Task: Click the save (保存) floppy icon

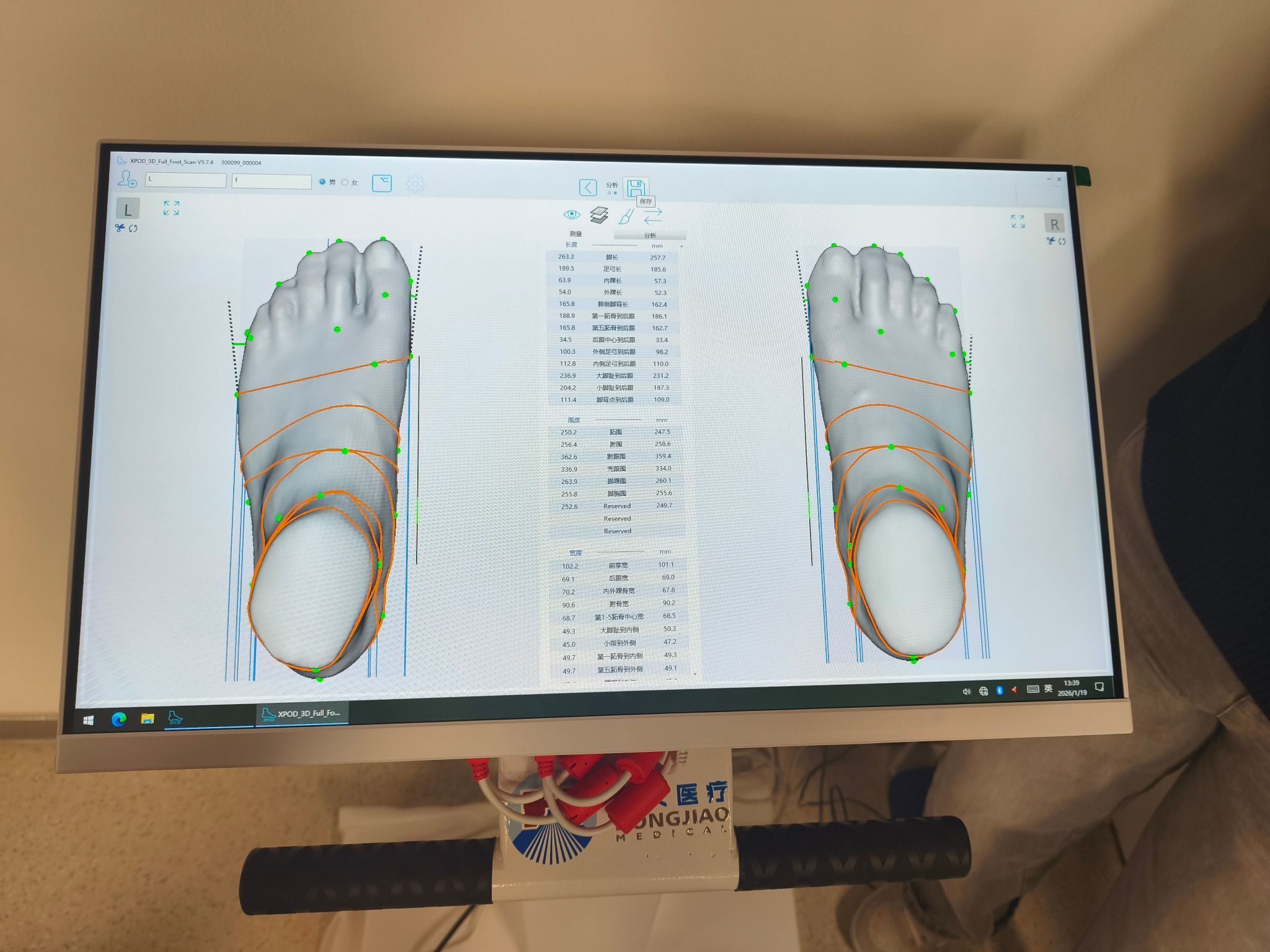Action: 634,187
